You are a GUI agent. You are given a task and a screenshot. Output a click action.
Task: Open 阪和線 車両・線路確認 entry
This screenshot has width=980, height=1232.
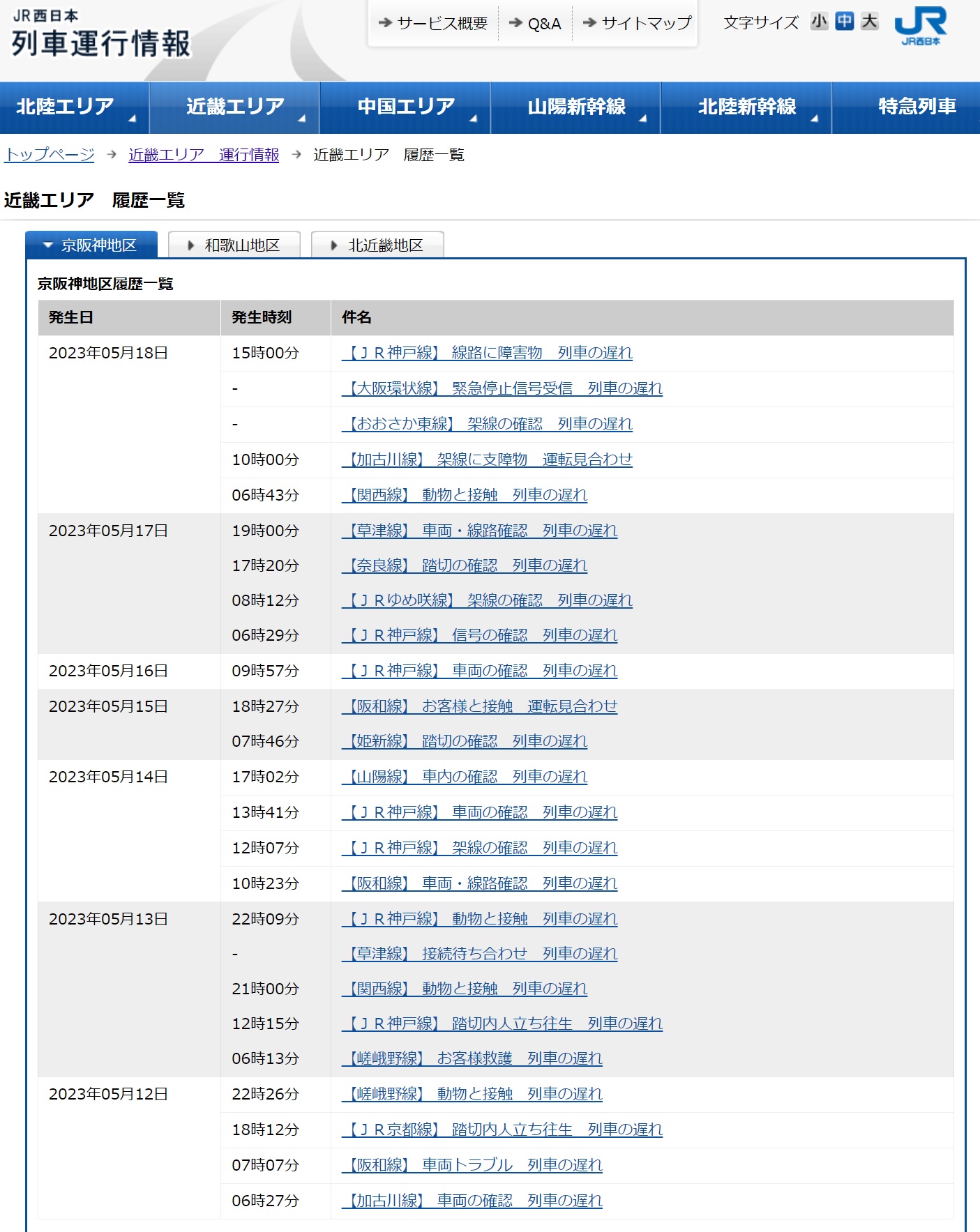coord(479,883)
